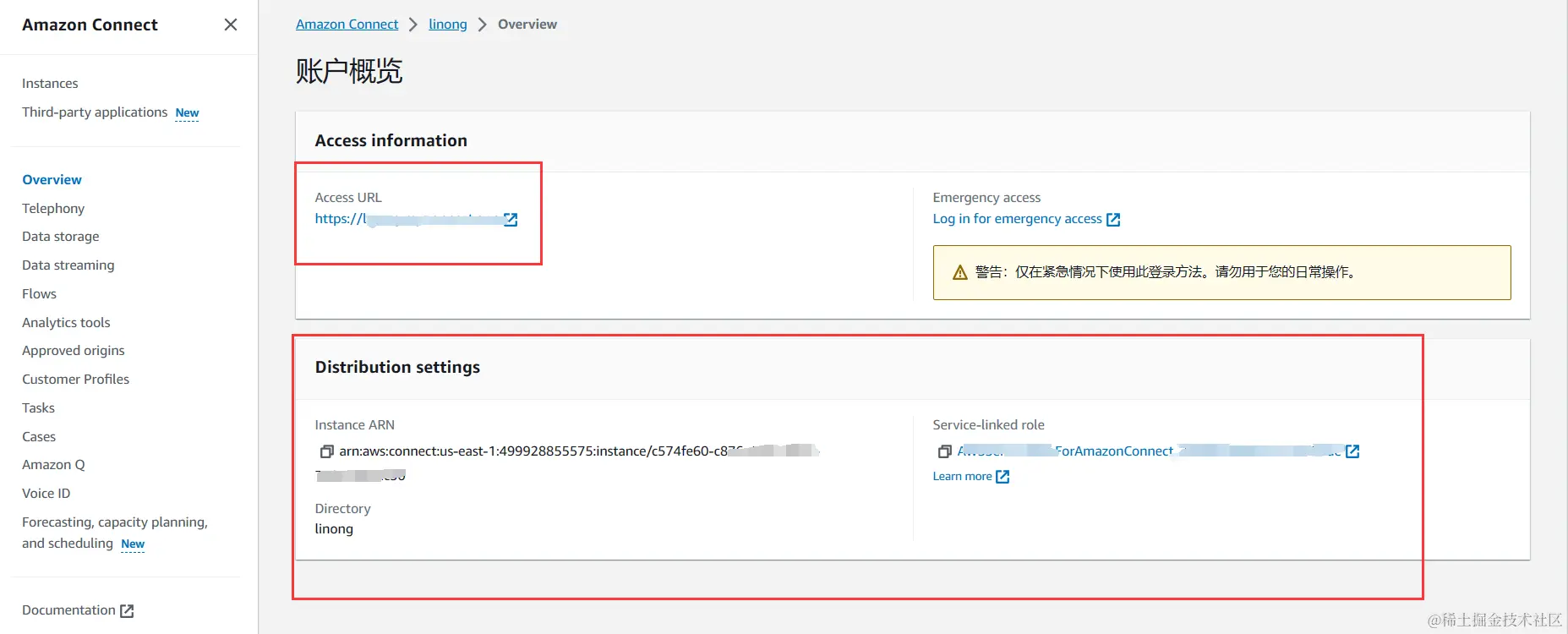Click the Documentation external link icon
This screenshot has height=634, width=1568.
click(127, 610)
